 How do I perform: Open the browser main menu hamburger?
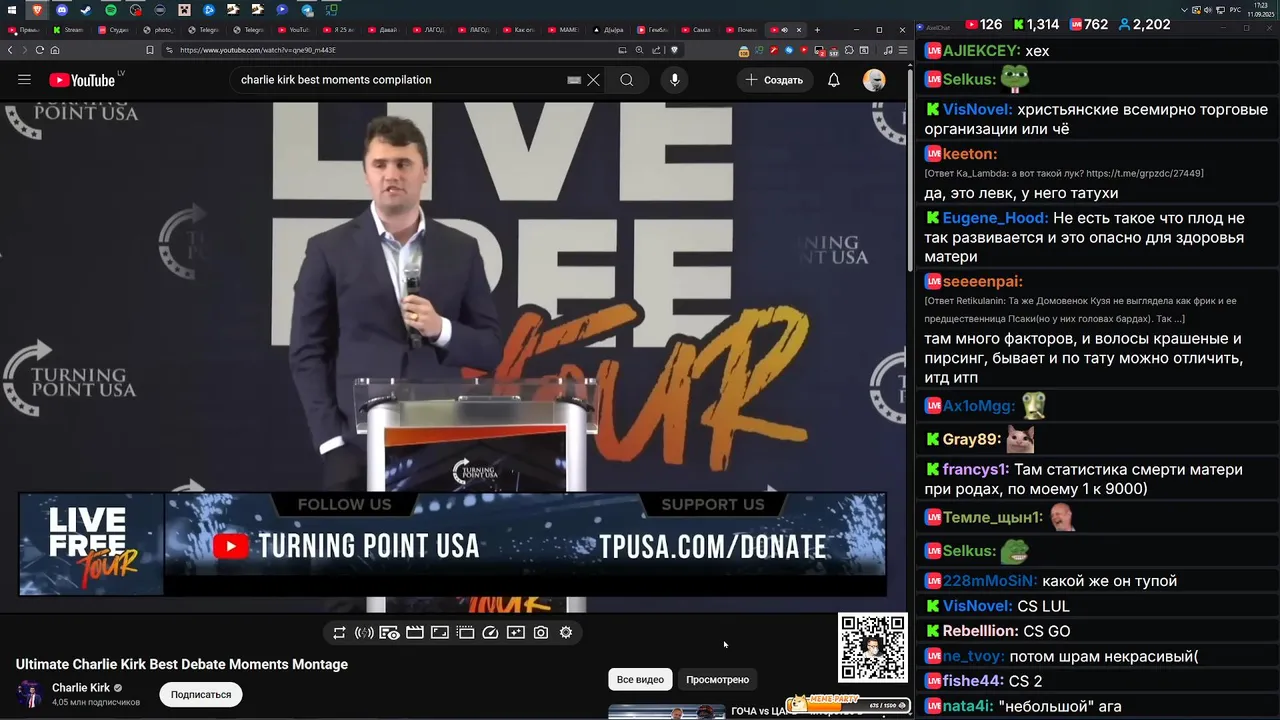pyautogui.click(x=902, y=50)
